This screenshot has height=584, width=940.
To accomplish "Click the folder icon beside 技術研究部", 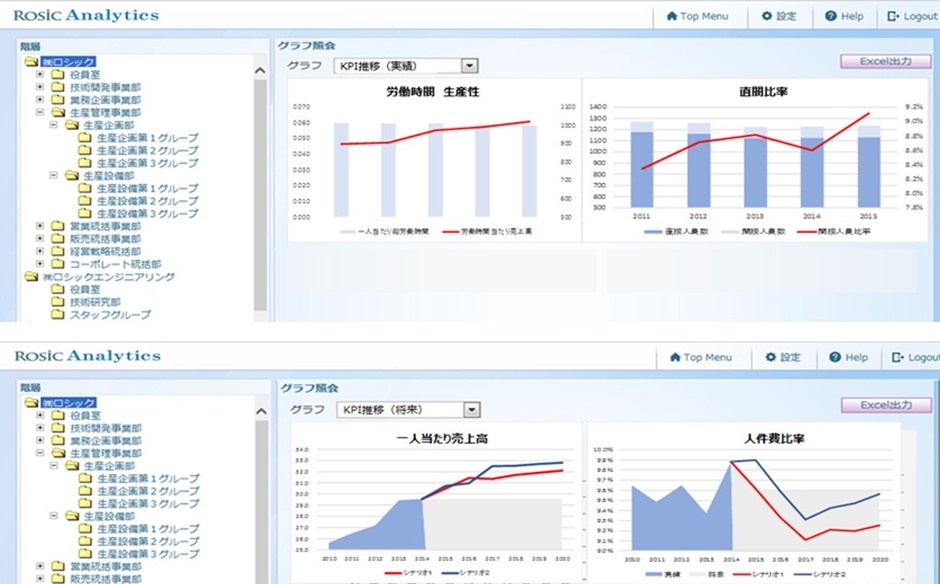I will tap(57, 299).
